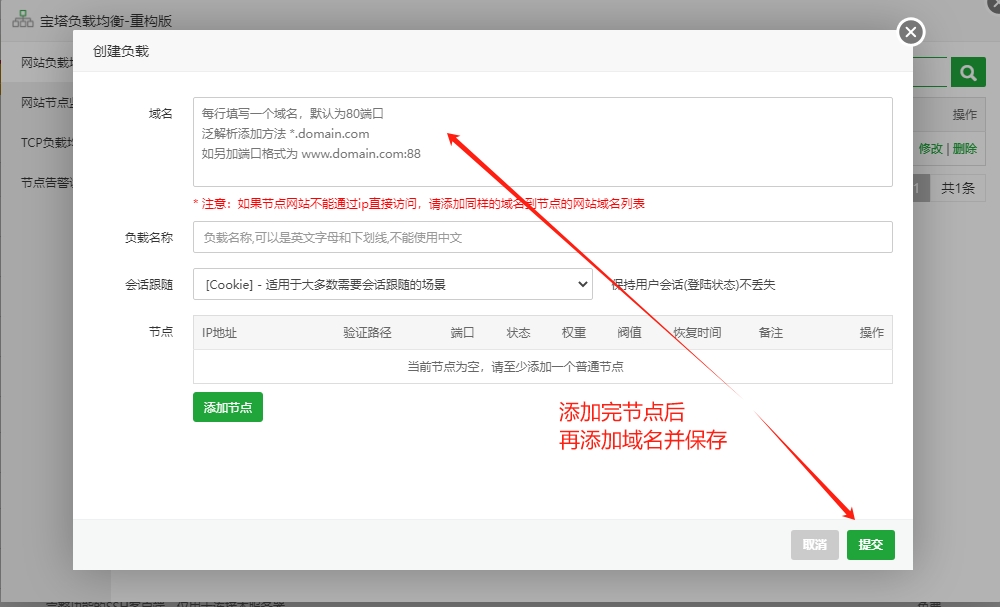Screen dimensions: 1000x607
Task: Click the search input beside the magnifier
Action: pos(930,72)
